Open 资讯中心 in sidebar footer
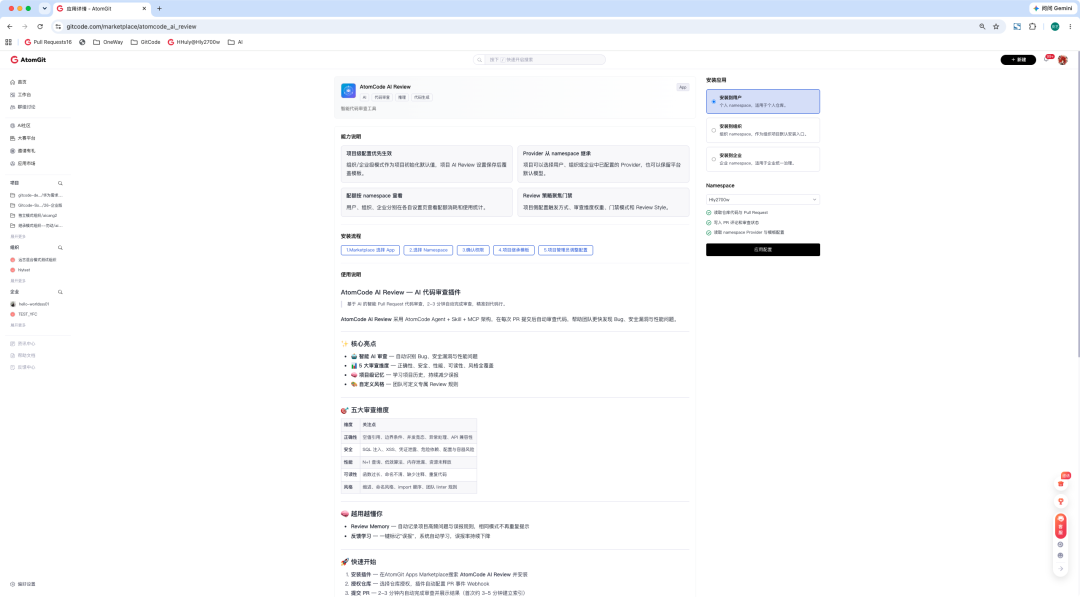The image size is (1080, 597). [x=25, y=344]
